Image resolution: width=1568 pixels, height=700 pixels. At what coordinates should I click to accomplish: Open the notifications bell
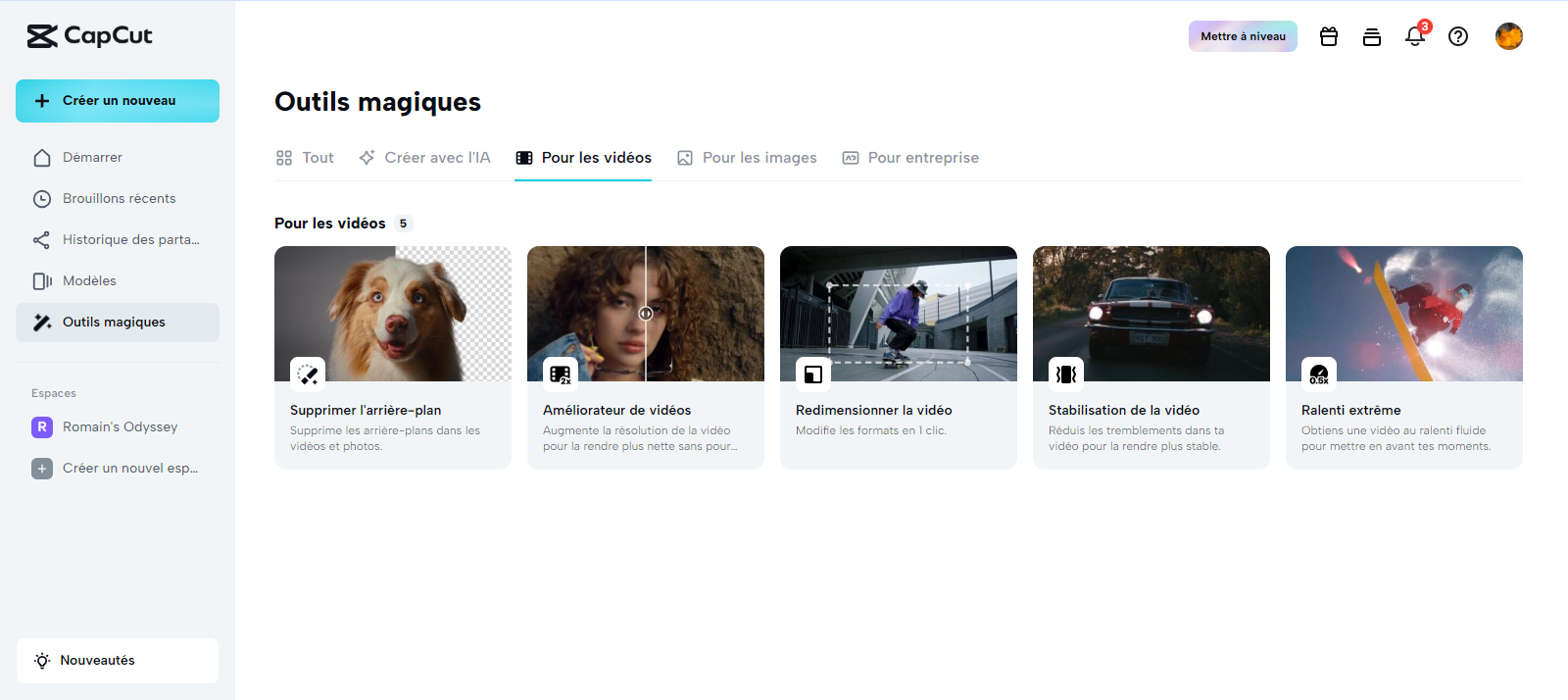1415,36
